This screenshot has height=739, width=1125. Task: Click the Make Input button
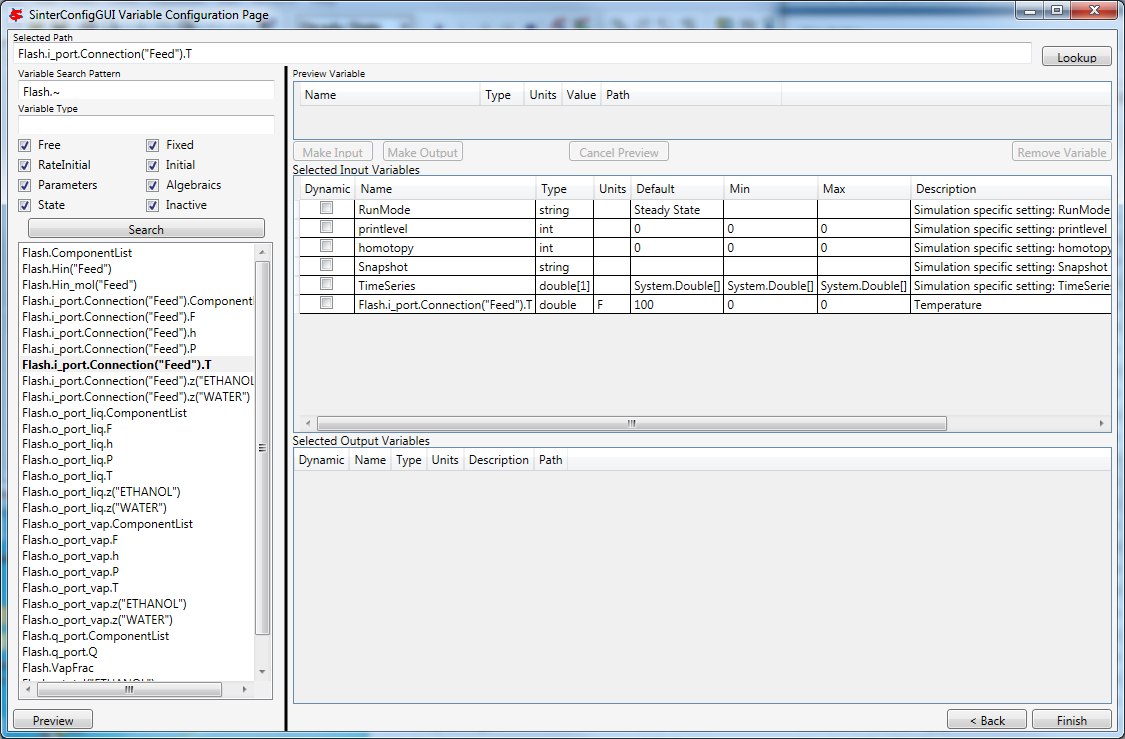[x=333, y=152]
